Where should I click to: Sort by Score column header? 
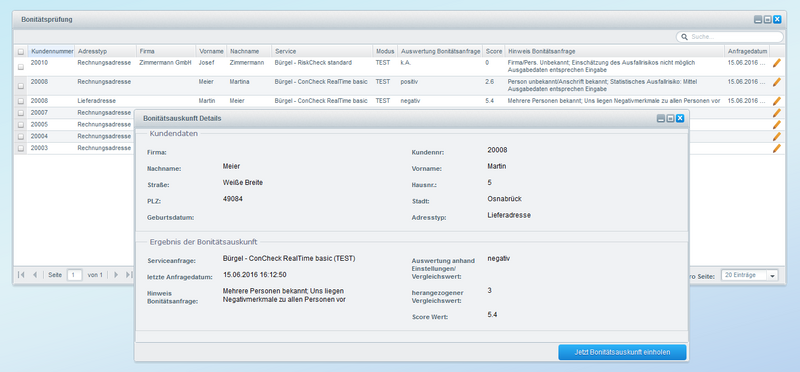(494, 51)
